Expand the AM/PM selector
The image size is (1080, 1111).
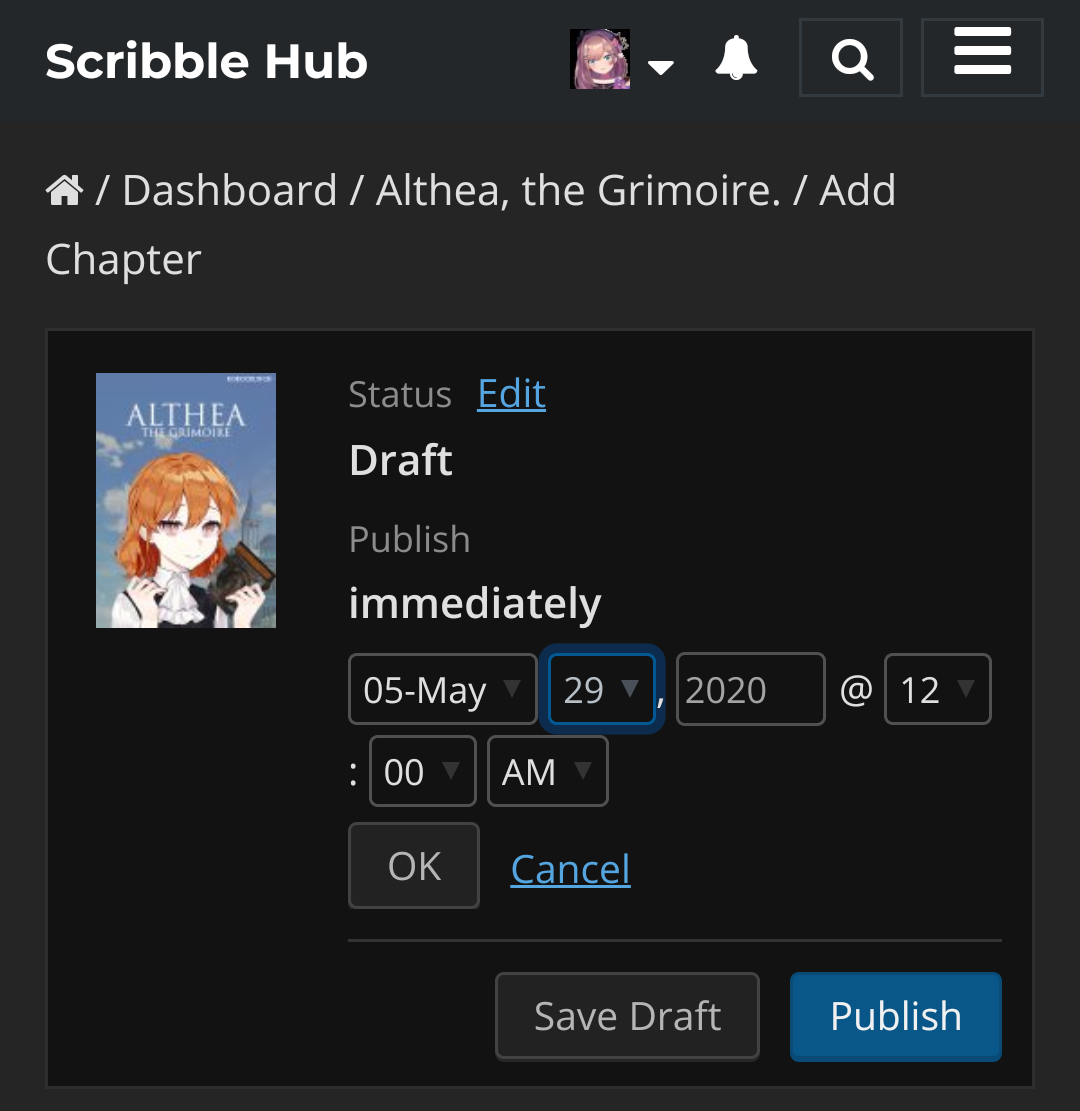pos(547,770)
